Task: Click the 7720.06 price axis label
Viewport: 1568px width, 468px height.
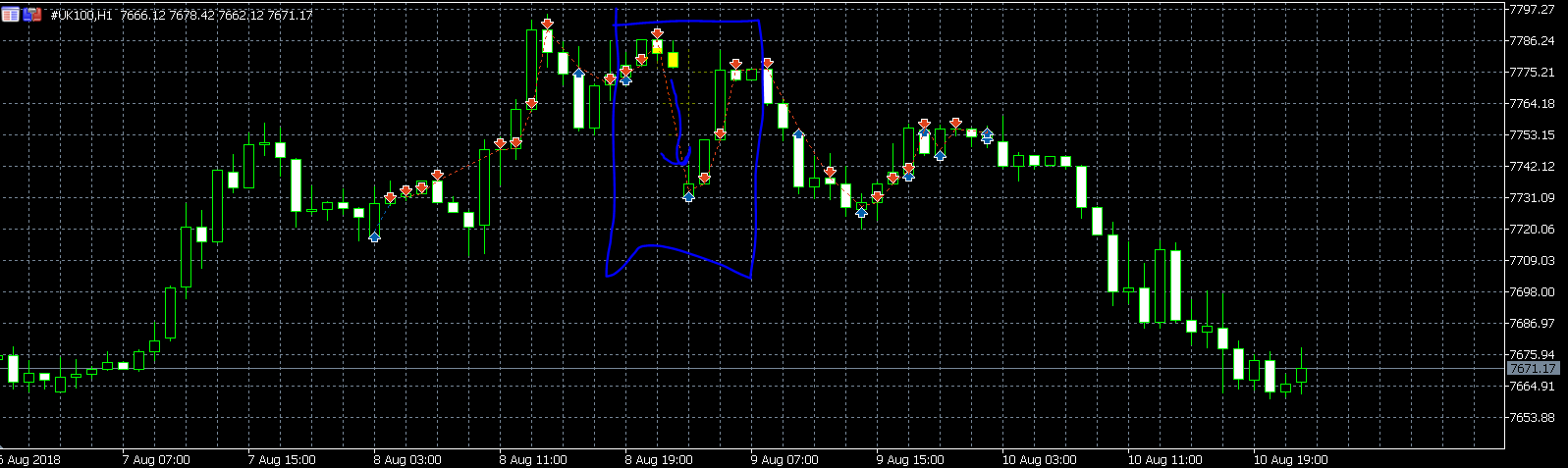Action: pos(1534,229)
